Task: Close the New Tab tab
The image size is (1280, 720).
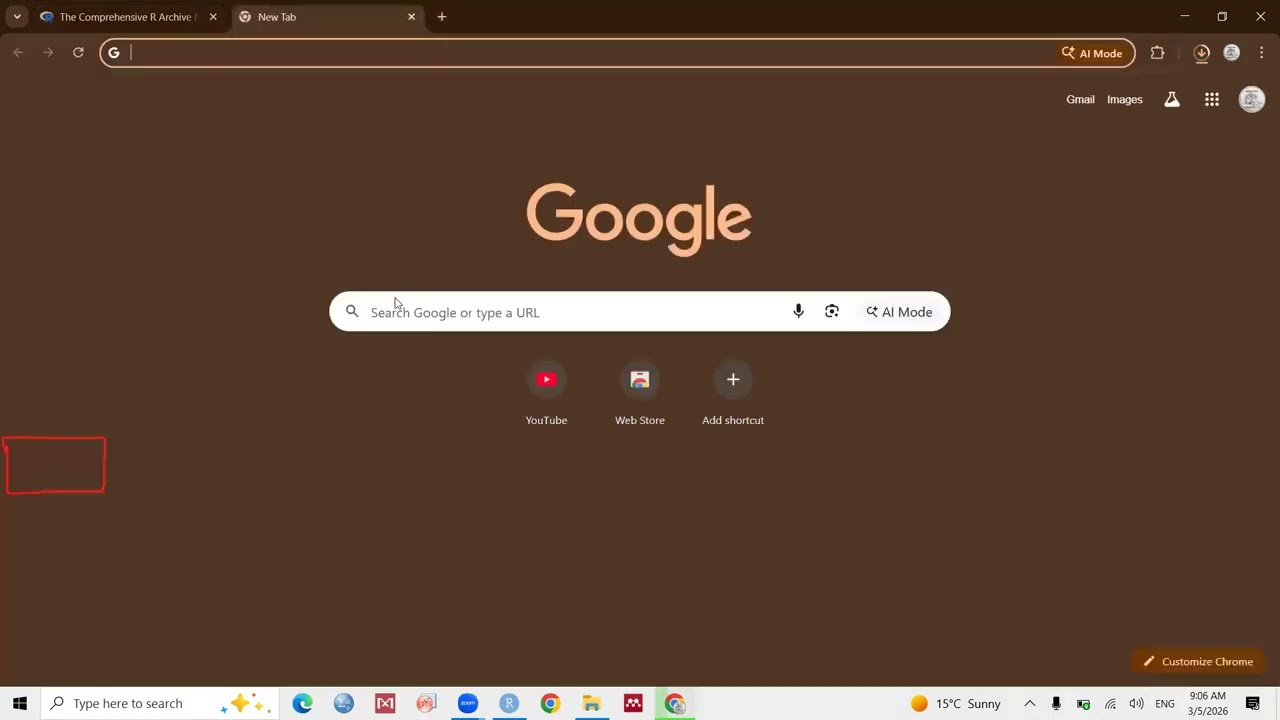Action: point(411,17)
